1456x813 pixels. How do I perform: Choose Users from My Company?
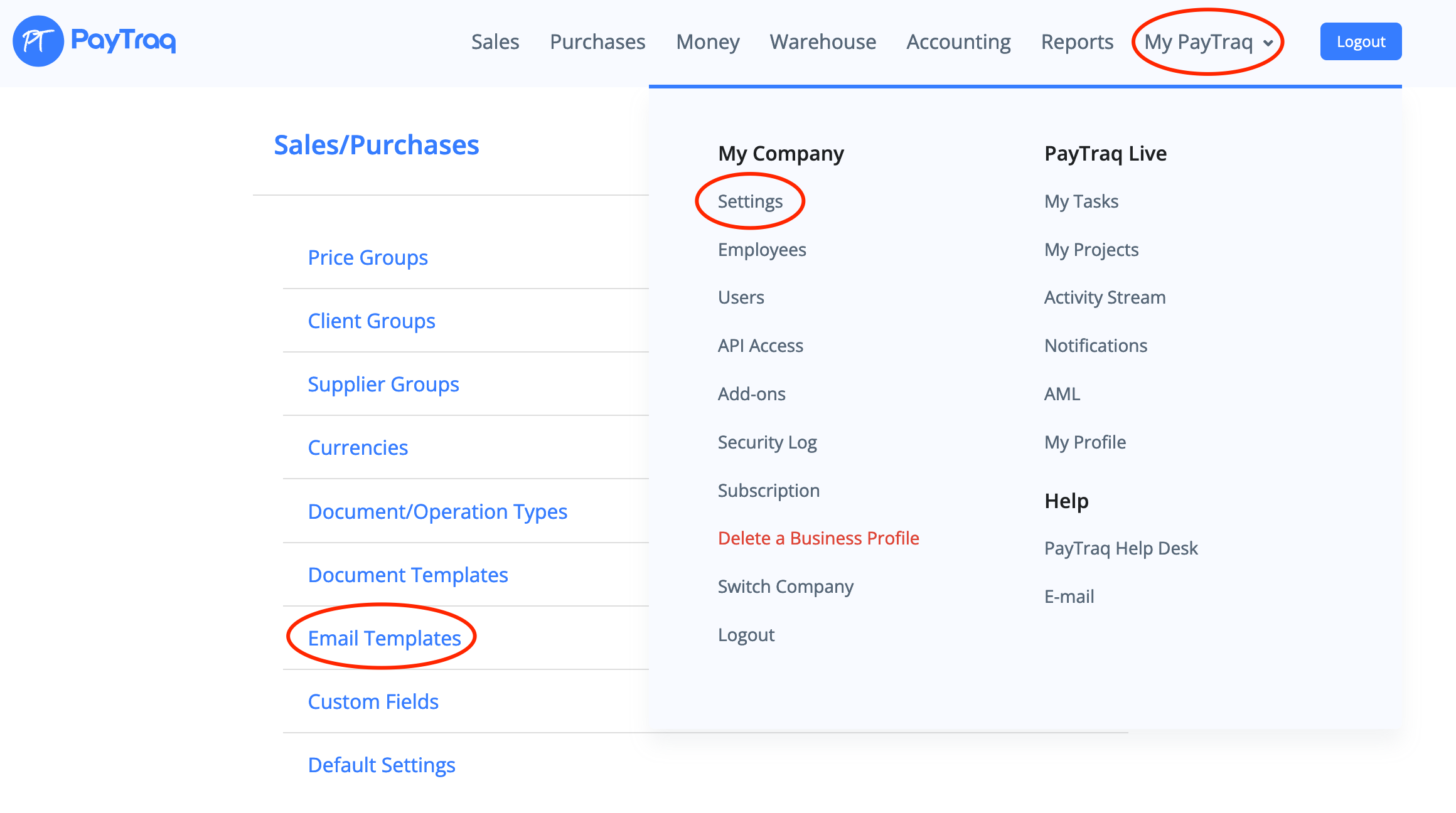(x=741, y=297)
